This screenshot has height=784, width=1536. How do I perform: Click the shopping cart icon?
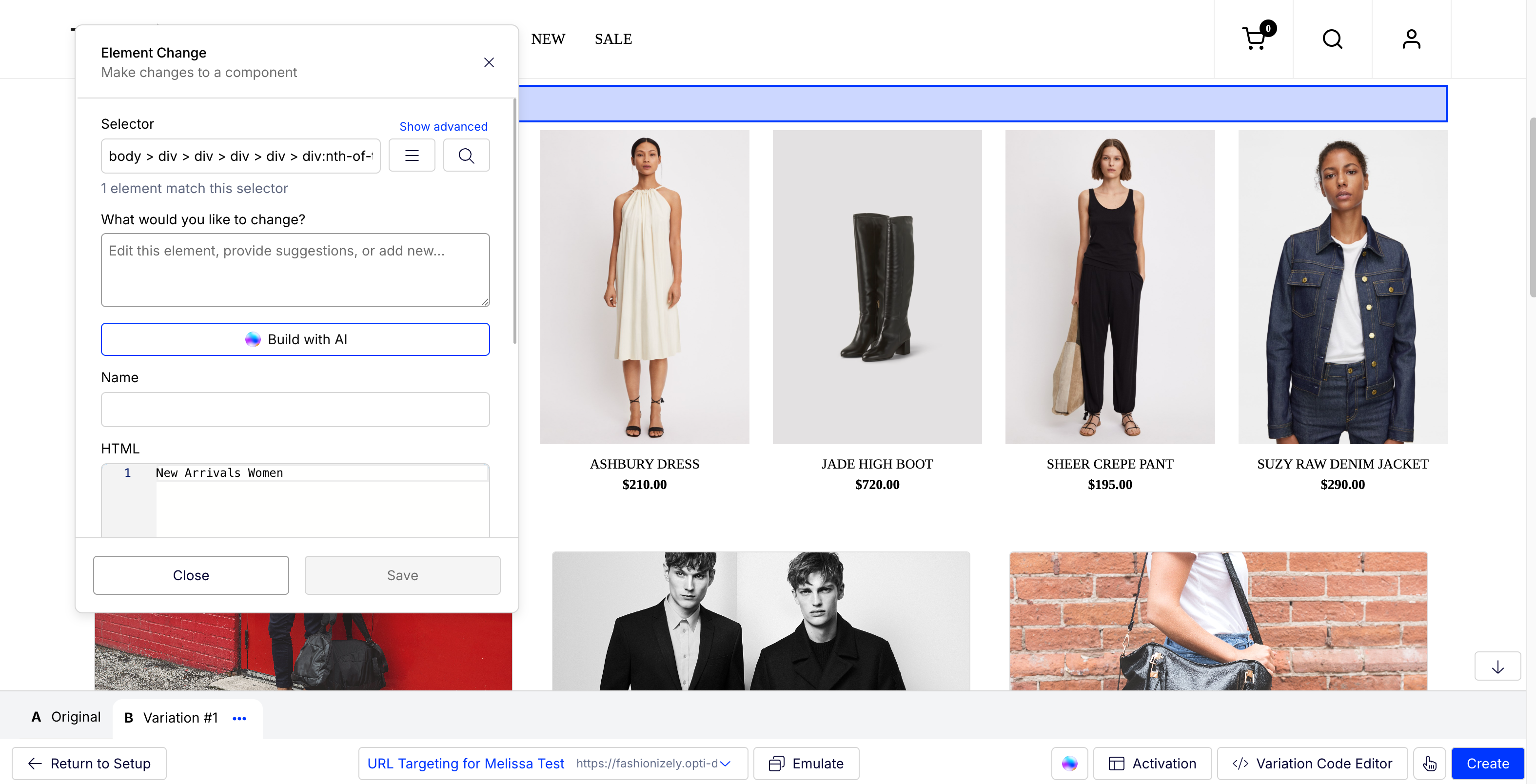click(1254, 39)
